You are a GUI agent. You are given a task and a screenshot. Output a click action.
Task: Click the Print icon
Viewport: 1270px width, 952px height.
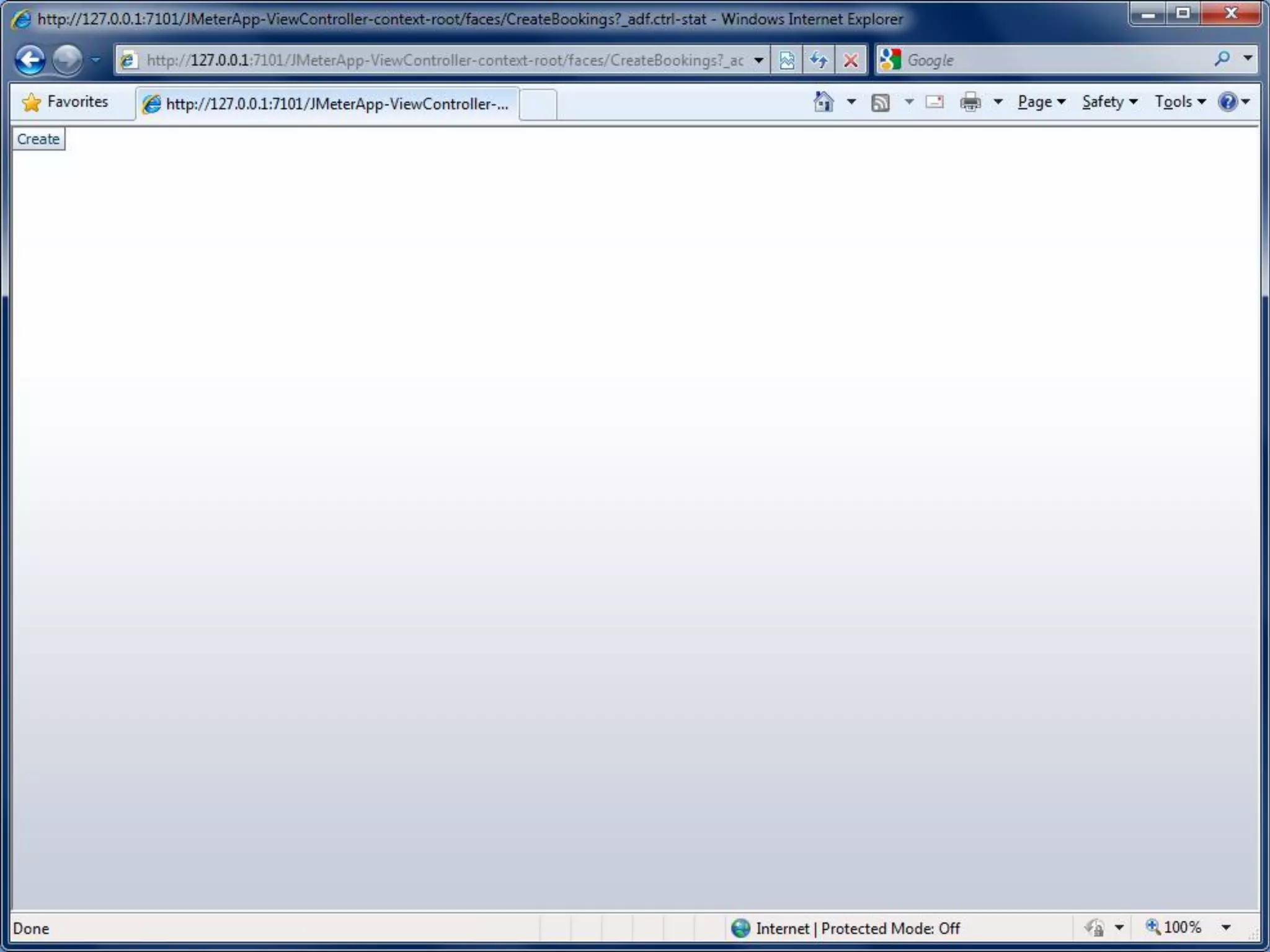(x=970, y=102)
